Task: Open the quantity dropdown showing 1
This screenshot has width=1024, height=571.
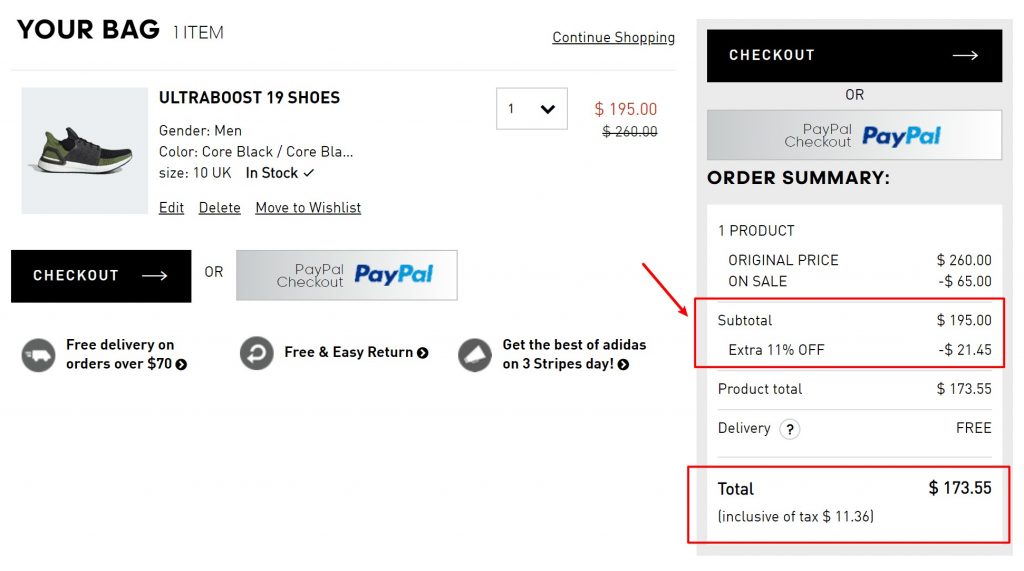Action: pos(532,109)
